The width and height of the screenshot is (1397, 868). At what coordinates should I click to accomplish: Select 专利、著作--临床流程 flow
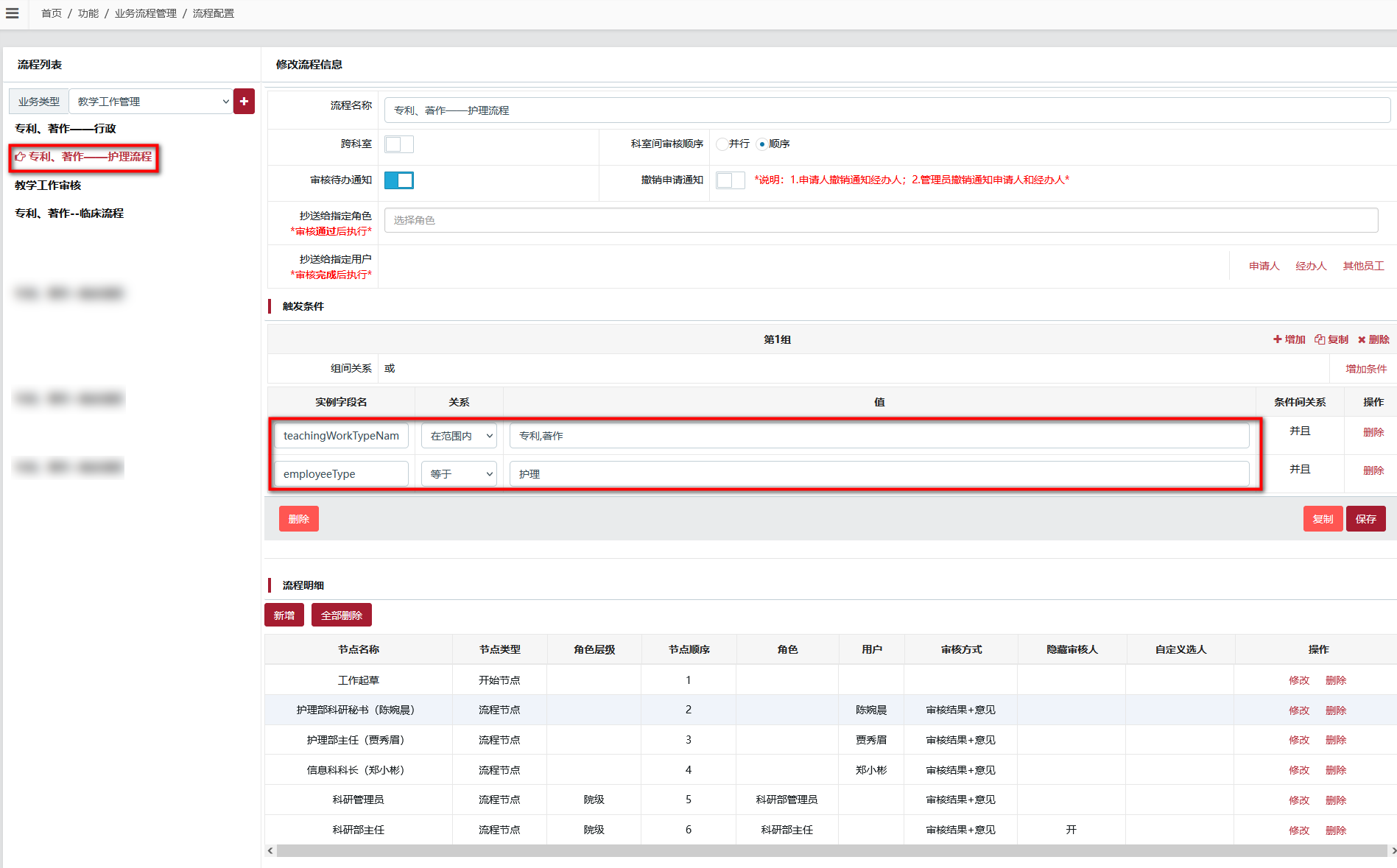click(69, 213)
